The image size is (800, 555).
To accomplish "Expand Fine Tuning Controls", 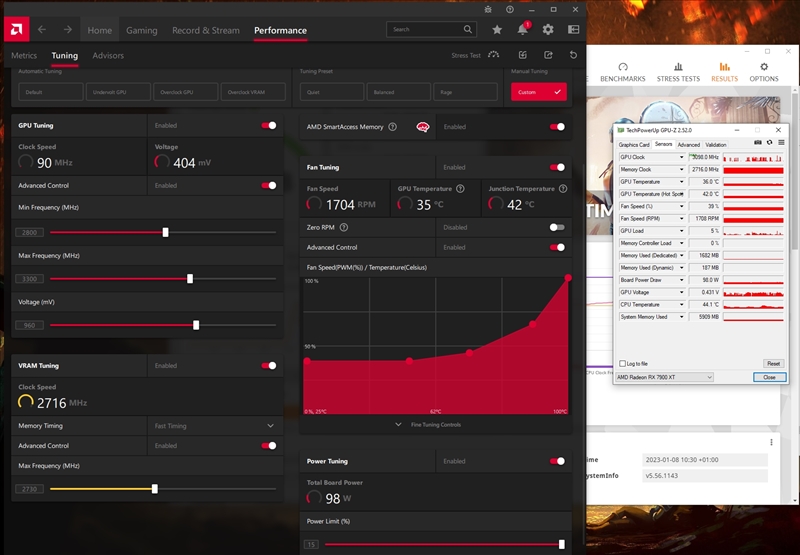I will tap(433, 425).
